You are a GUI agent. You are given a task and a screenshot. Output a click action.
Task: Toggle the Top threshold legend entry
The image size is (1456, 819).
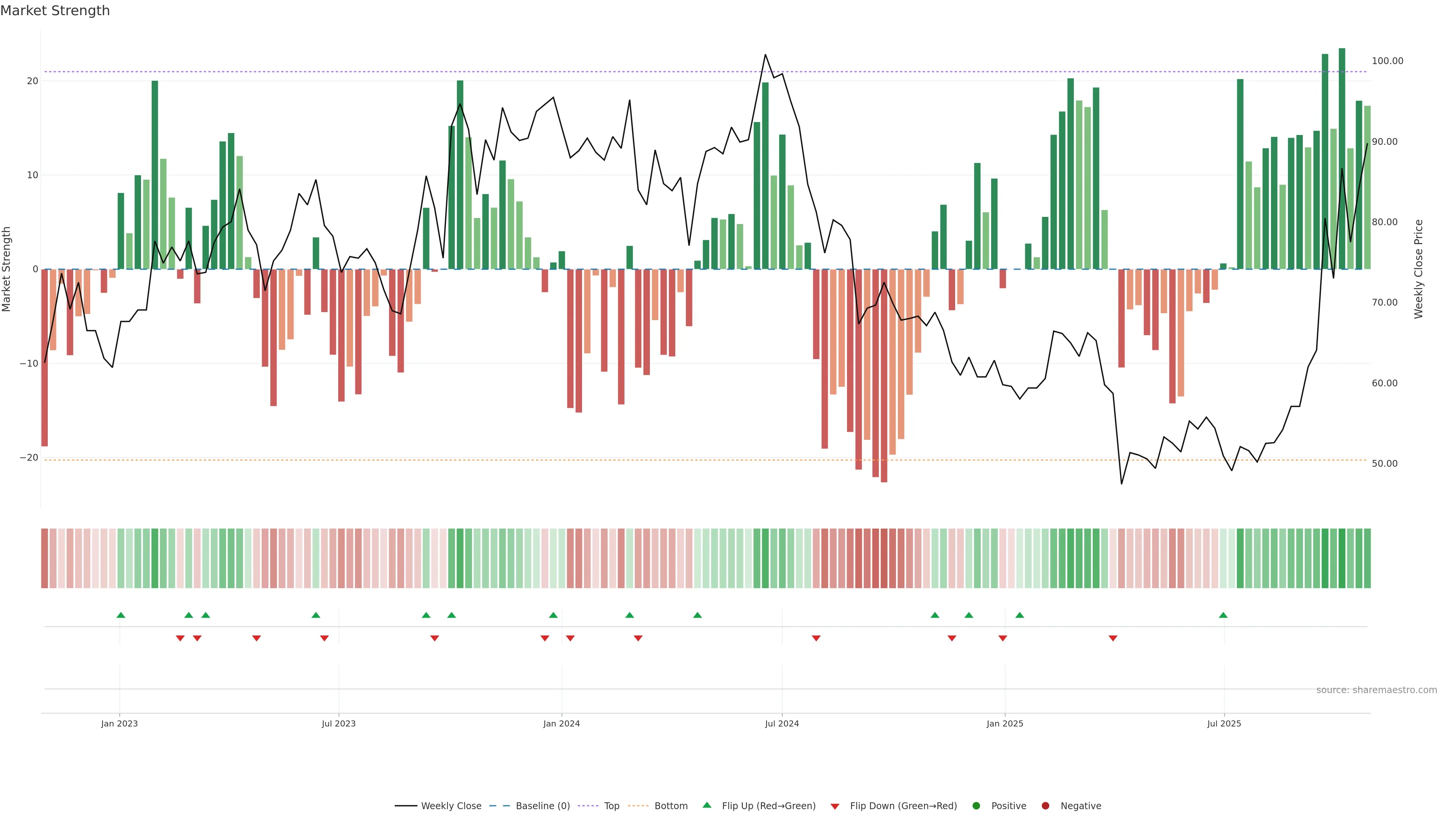(599, 806)
